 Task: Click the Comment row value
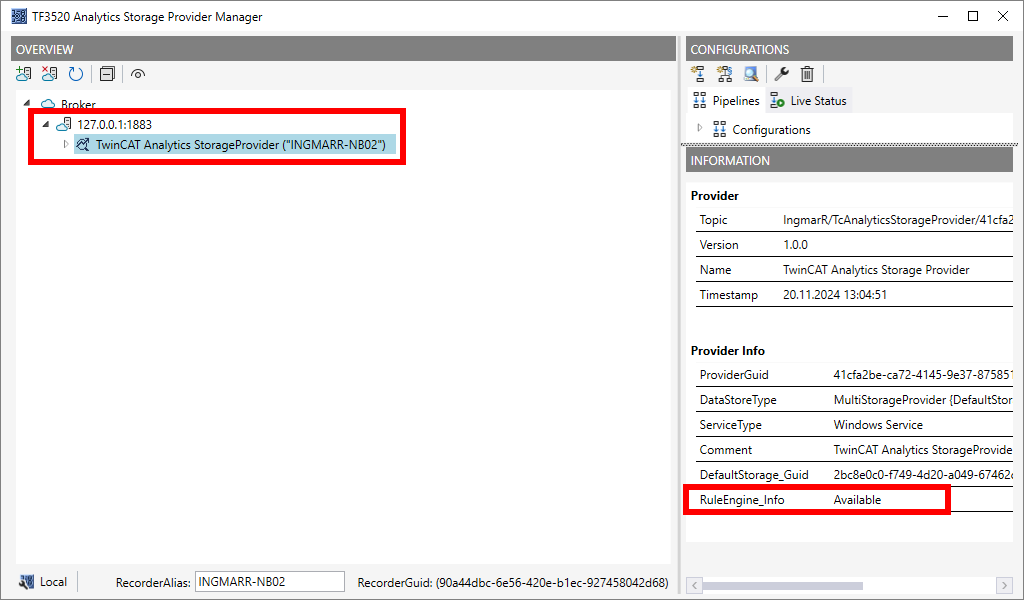(x=923, y=450)
